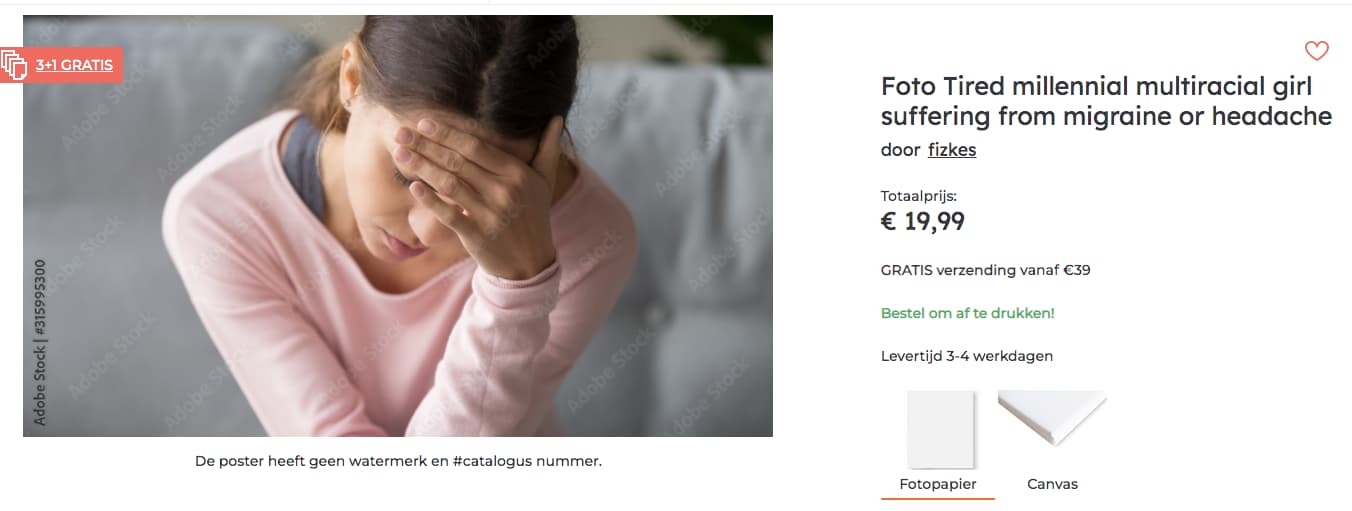Click the Tired millennial girl product title
Viewport: 1352px width, 511px height.
point(1106,101)
